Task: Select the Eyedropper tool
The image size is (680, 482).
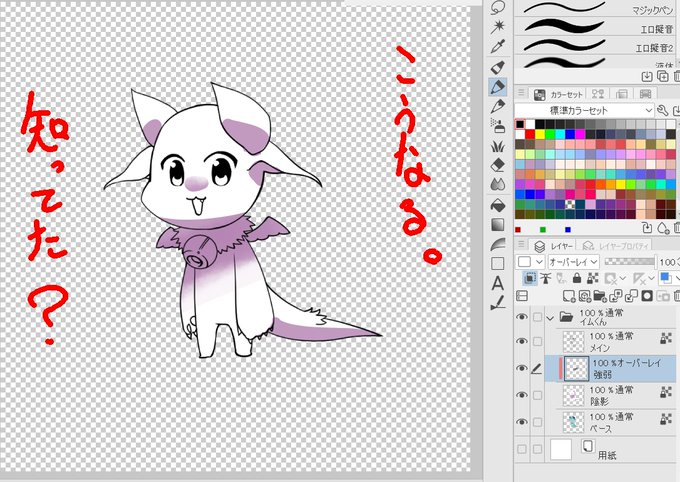Action: 498,46
